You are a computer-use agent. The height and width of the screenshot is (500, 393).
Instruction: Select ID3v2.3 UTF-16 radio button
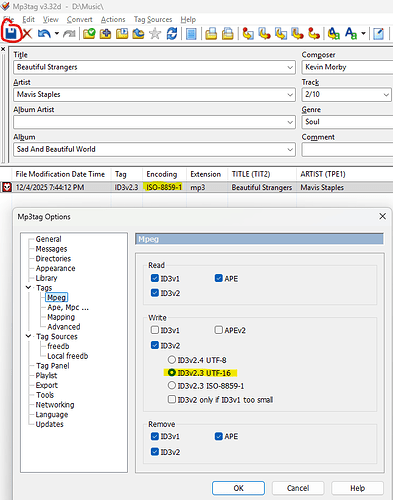click(x=172, y=373)
